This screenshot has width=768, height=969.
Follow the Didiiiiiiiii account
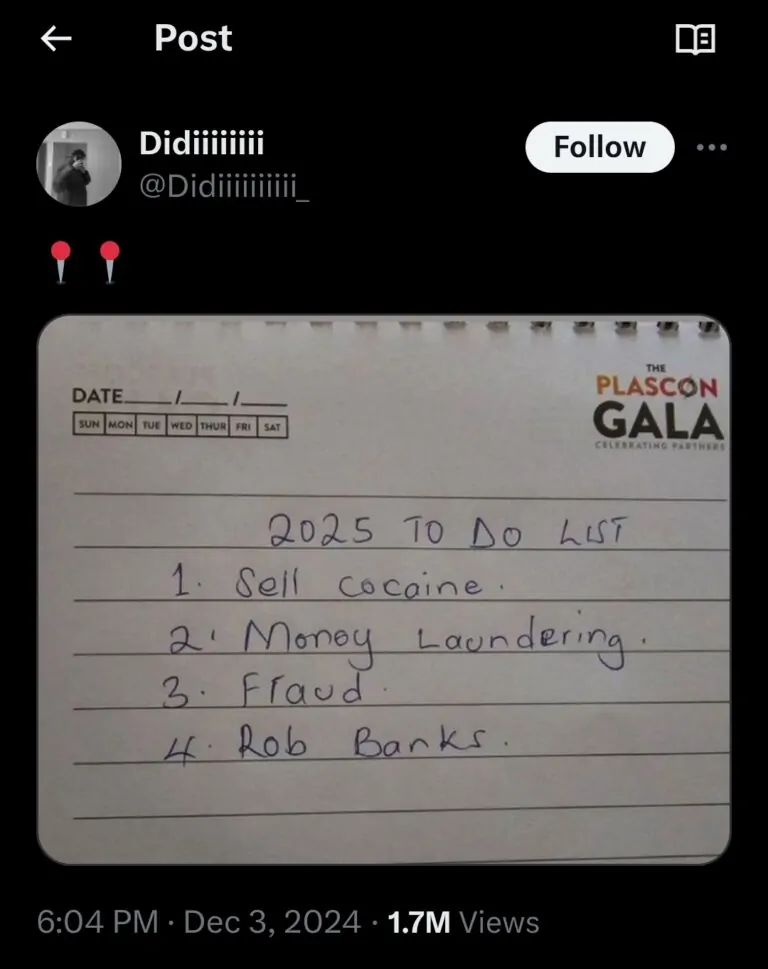click(599, 147)
